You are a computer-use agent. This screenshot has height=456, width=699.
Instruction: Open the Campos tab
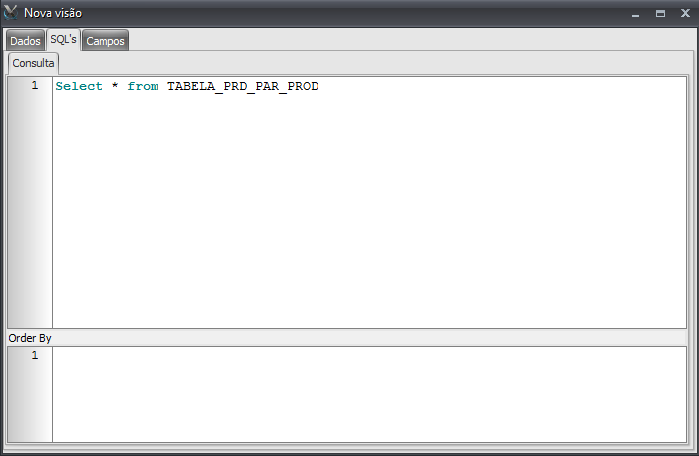105,41
